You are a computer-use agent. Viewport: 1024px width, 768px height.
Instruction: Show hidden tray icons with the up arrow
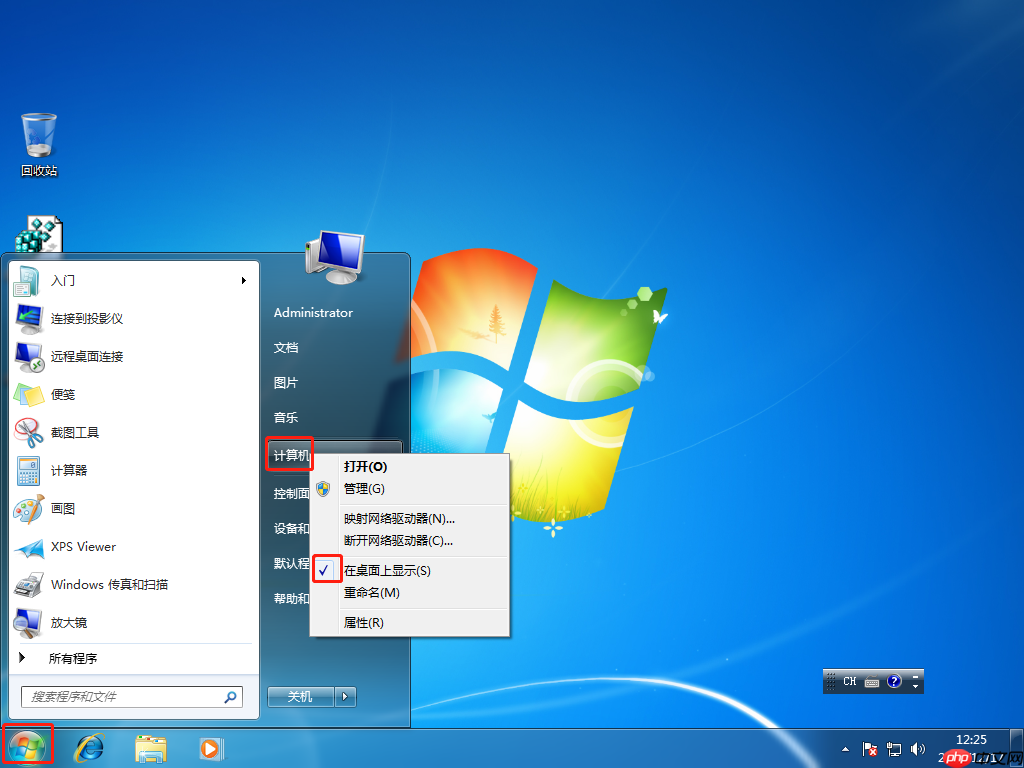[843, 748]
